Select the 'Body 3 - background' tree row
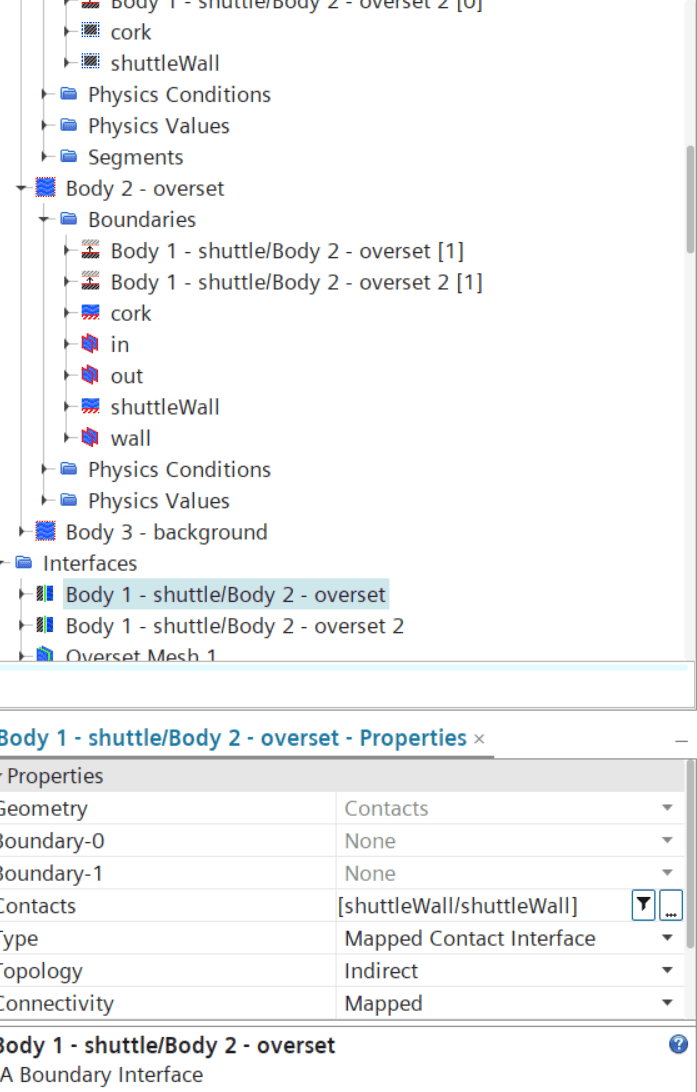Viewport: 697px width, 1092px height. tap(166, 531)
